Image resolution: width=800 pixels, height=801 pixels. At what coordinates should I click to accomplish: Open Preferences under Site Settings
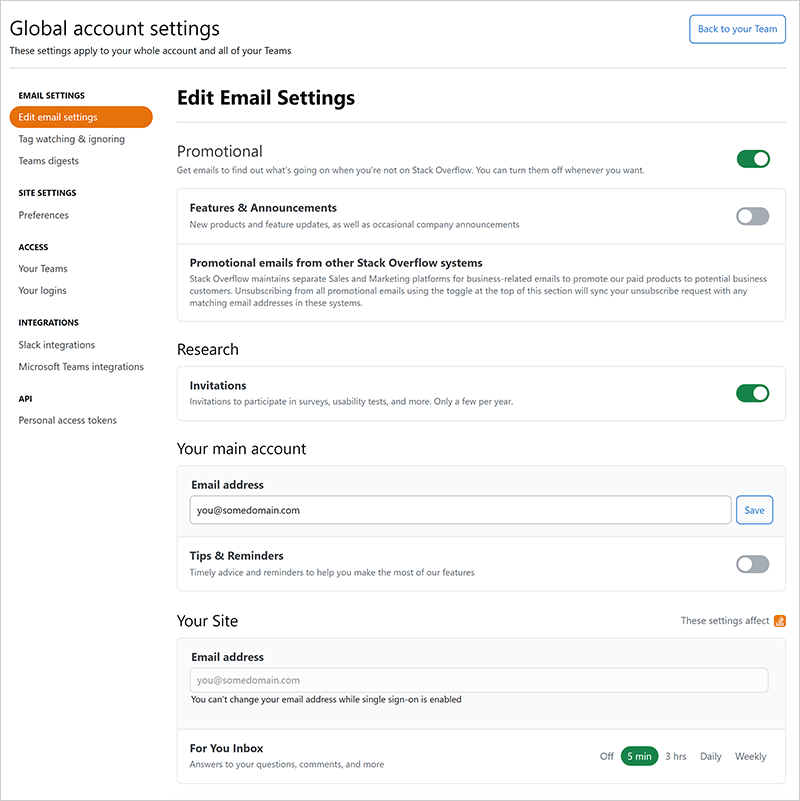click(x=44, y=215)
